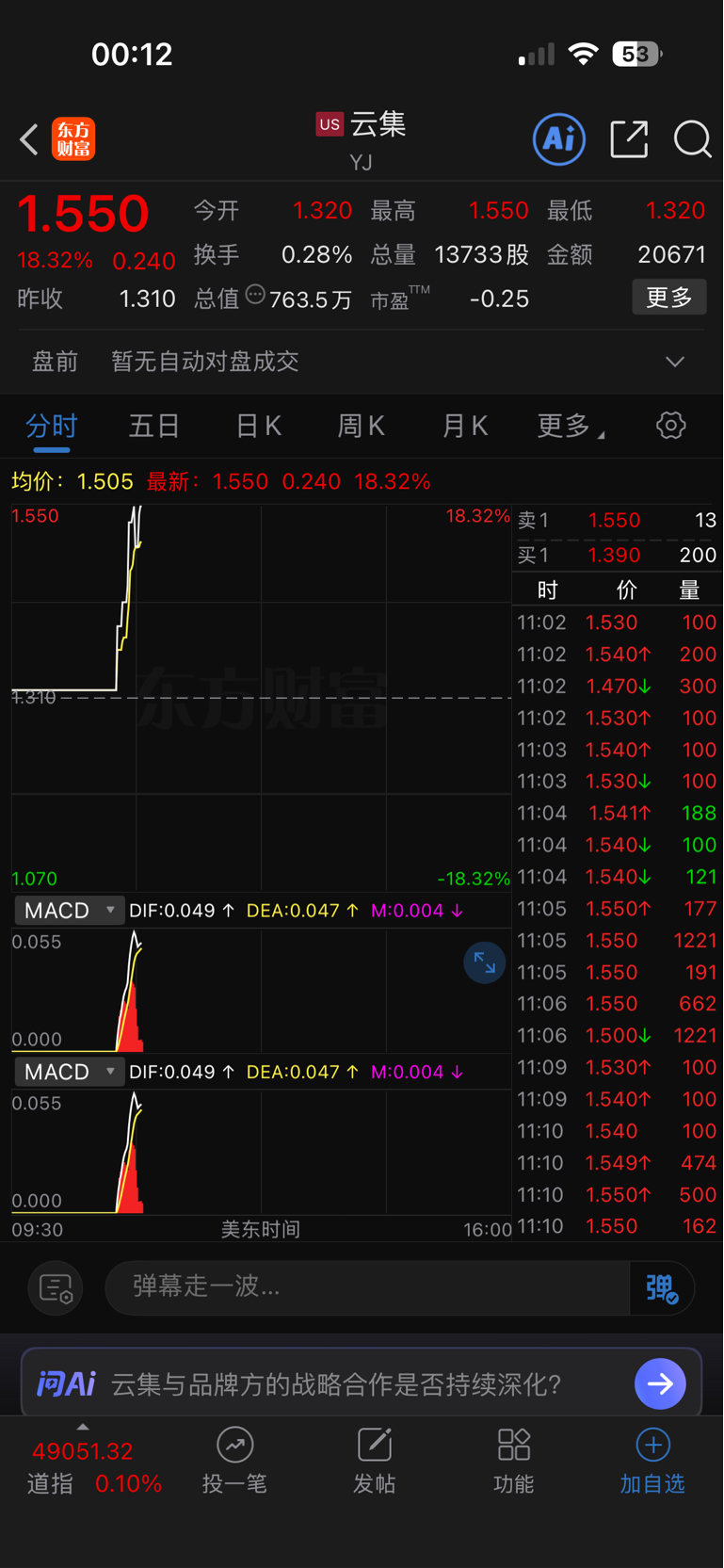This screenshot has width=724, height=1568.
Task: Switch to the 周K tab
Action: [x=362, y=426]
